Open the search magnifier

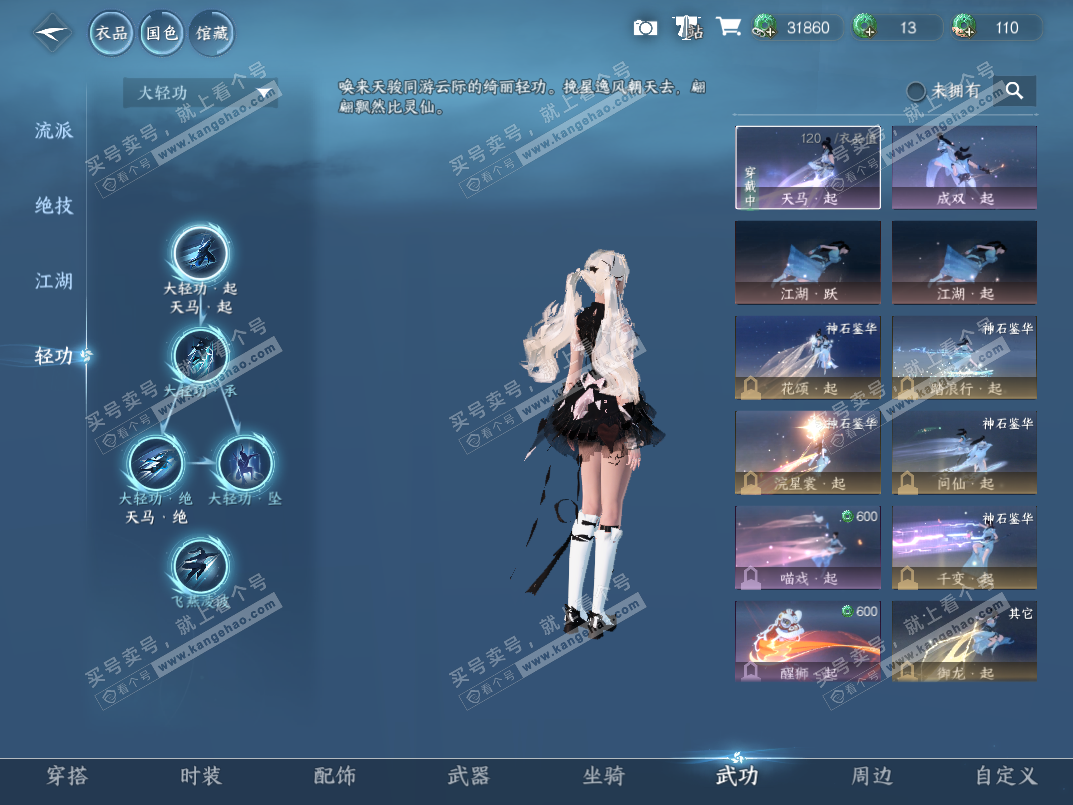pos(1014,90)
